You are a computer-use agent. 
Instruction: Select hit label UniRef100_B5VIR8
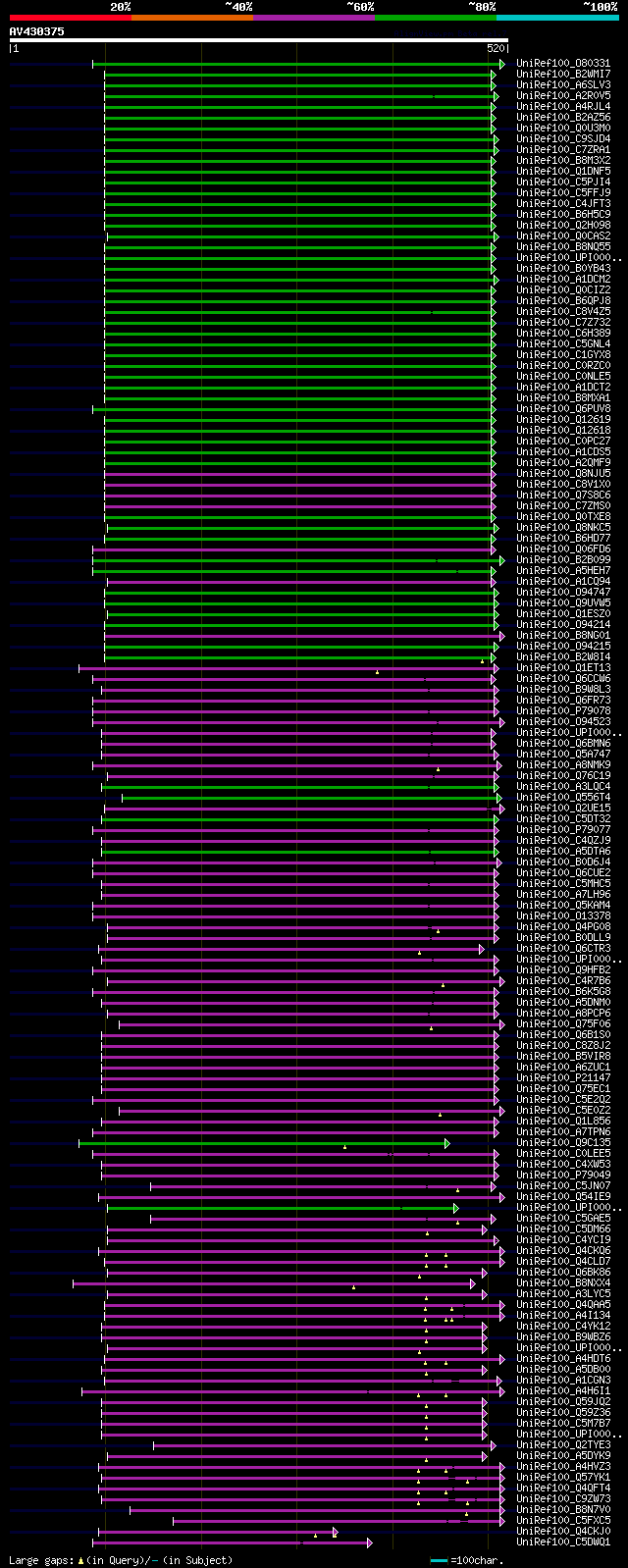click(x=563, y=1057)
